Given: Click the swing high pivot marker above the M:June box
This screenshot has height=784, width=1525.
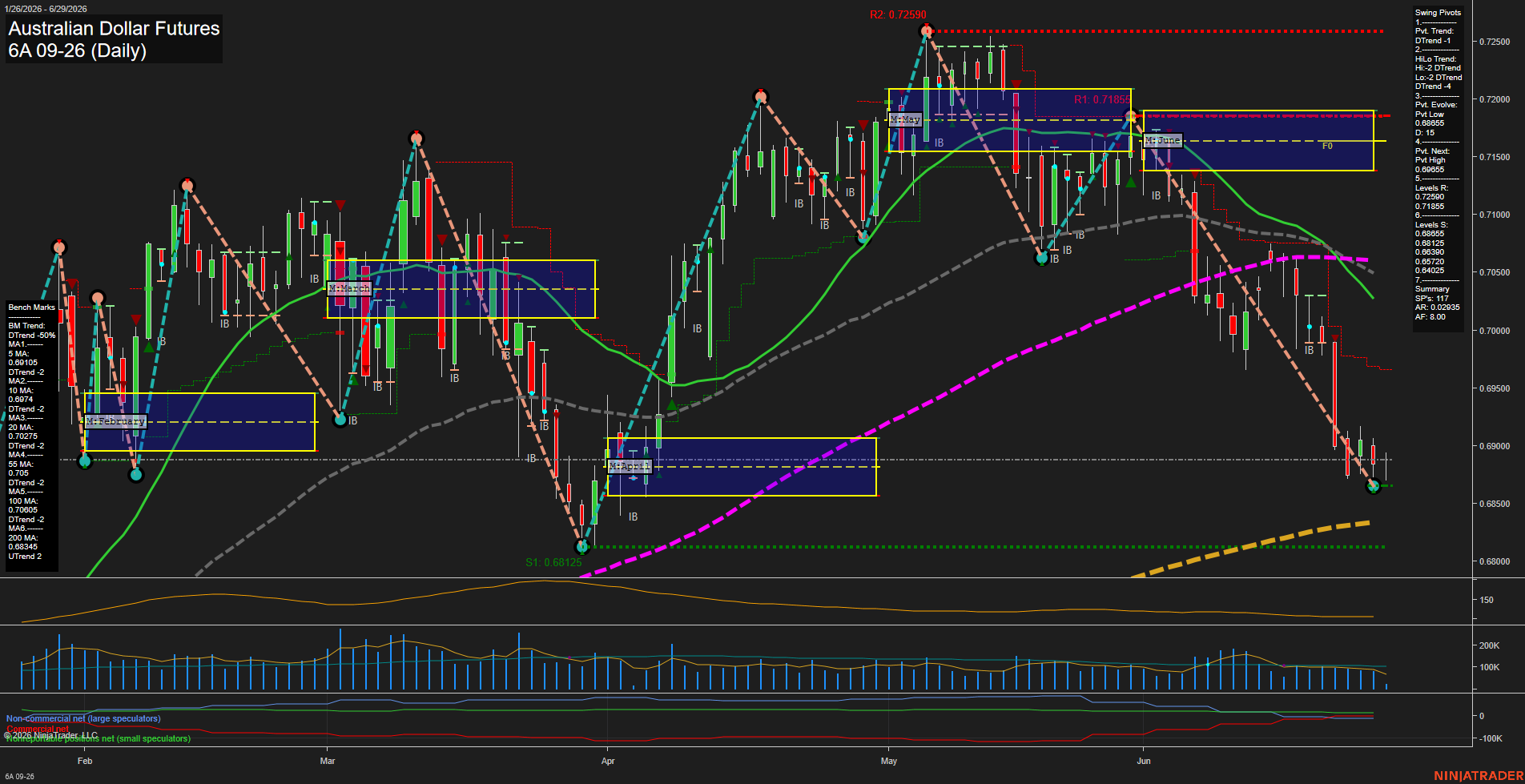Looking at the screenshot, I should click(1132, 116).
